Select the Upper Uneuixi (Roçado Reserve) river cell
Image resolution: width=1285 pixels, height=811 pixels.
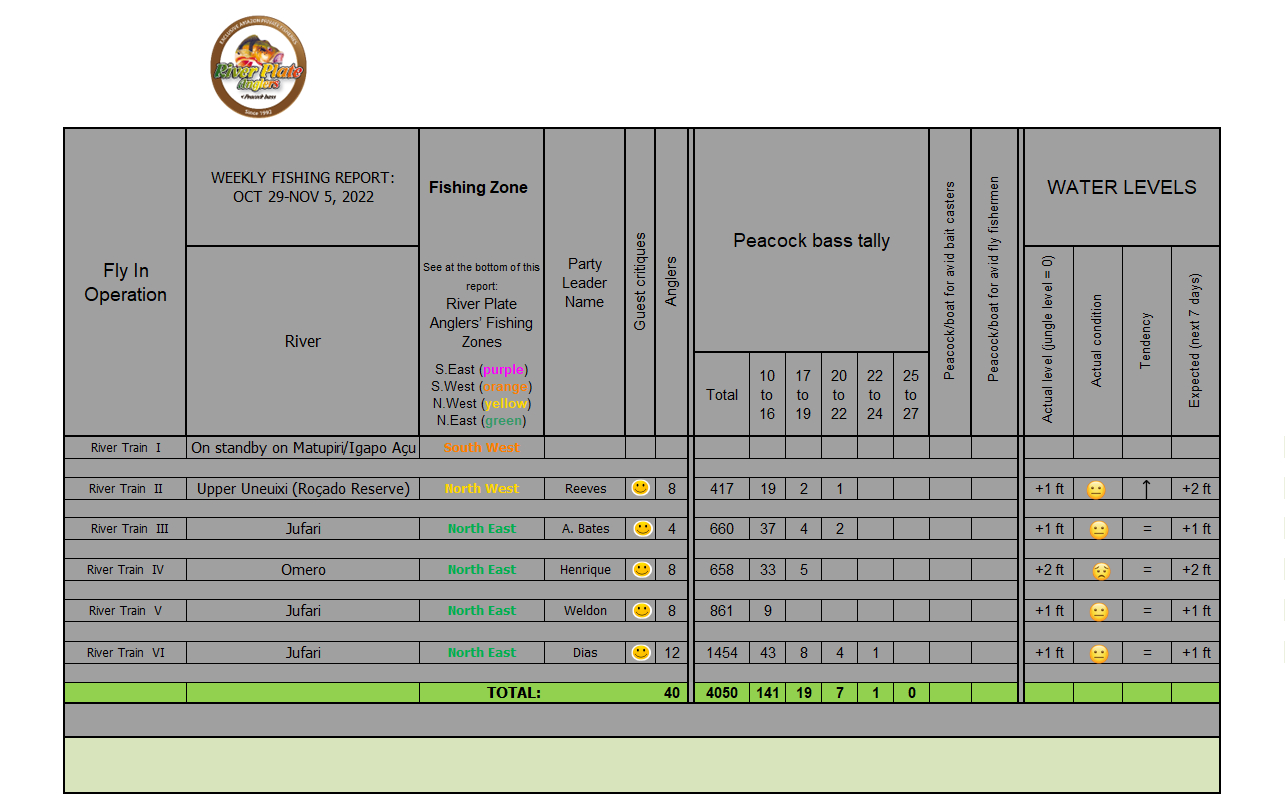(303, 488)
